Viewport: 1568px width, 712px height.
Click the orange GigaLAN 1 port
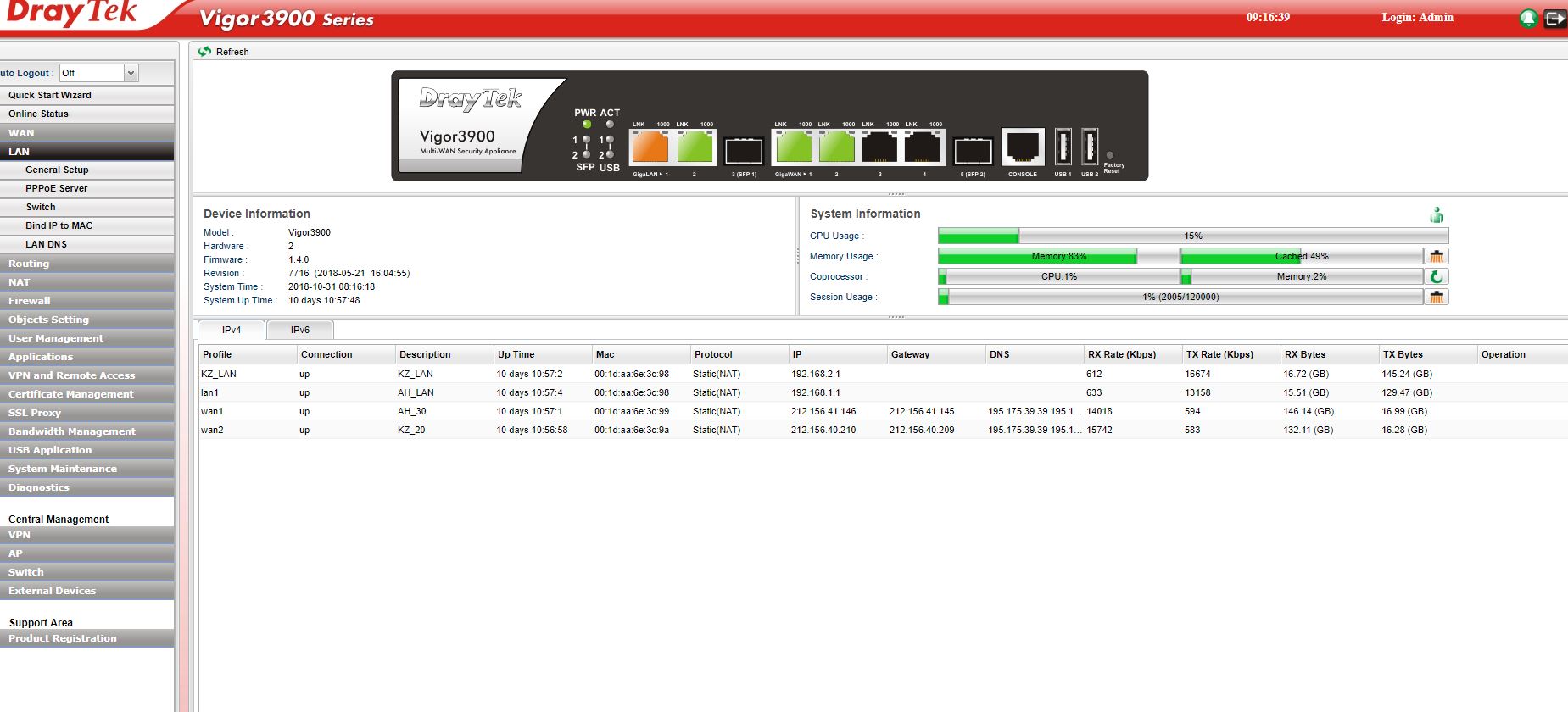[x=650, y=147]
